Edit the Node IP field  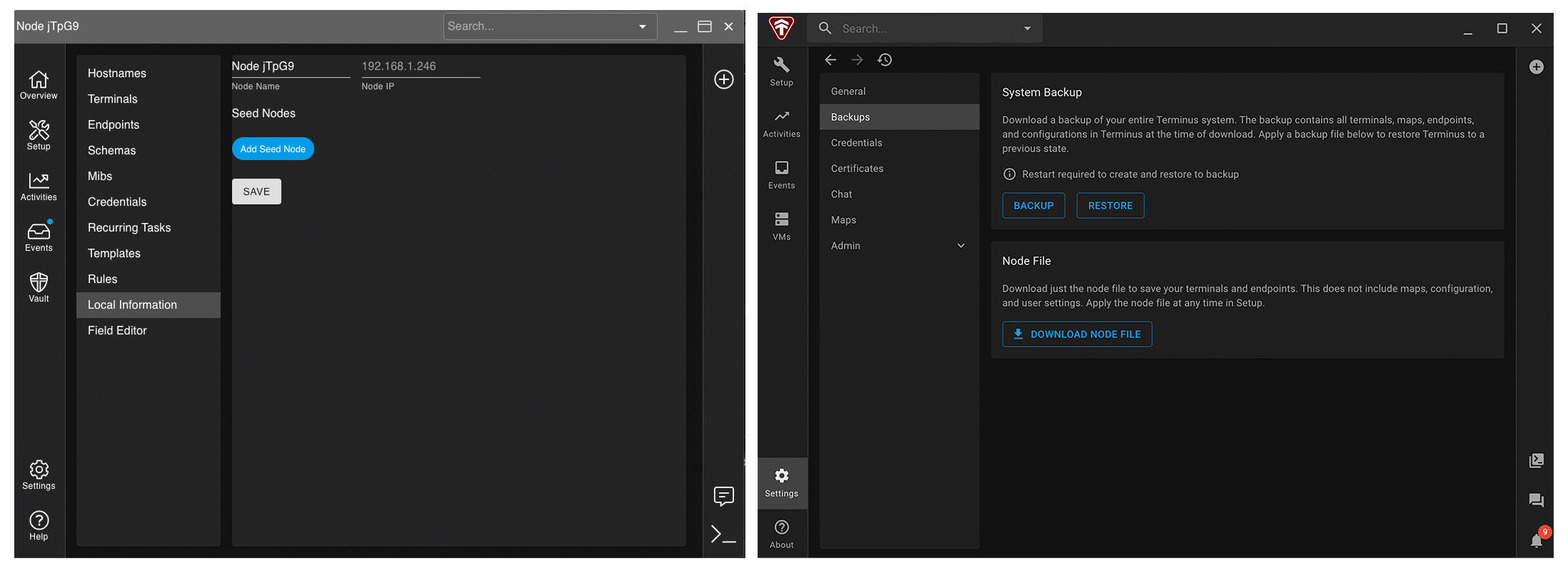tap(421, 66)
